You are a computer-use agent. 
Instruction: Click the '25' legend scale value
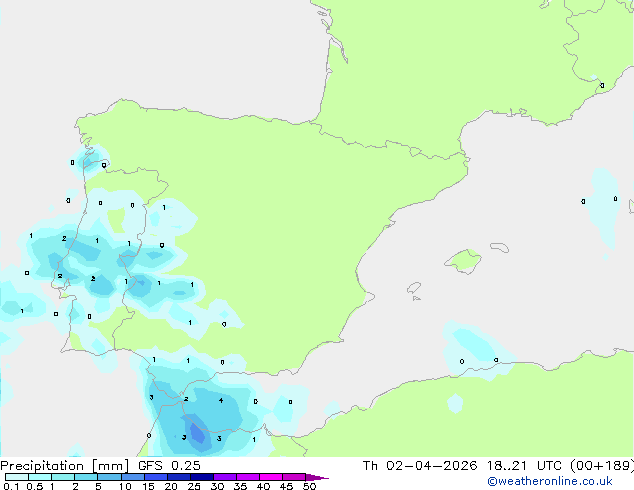pos(194,486)
